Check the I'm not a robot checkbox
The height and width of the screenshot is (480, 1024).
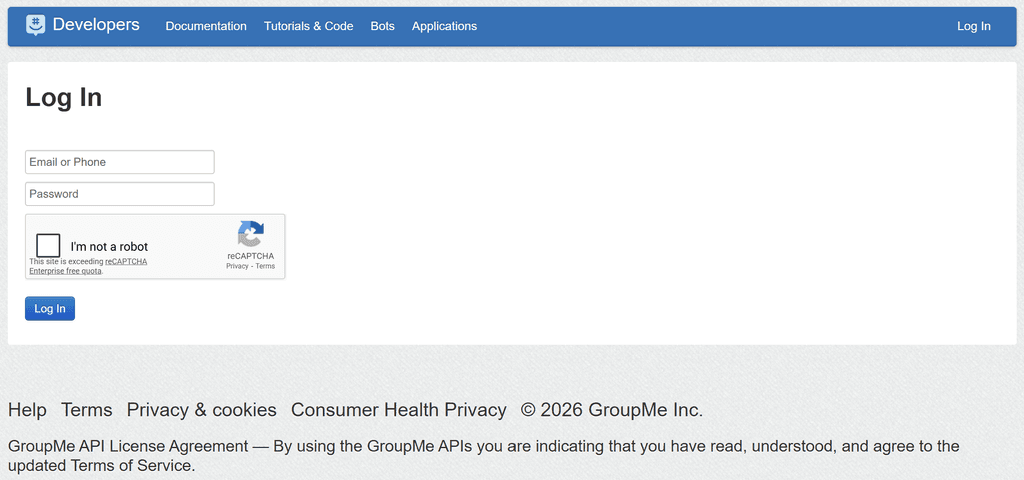pyautogui.click(x=48, y=246)
